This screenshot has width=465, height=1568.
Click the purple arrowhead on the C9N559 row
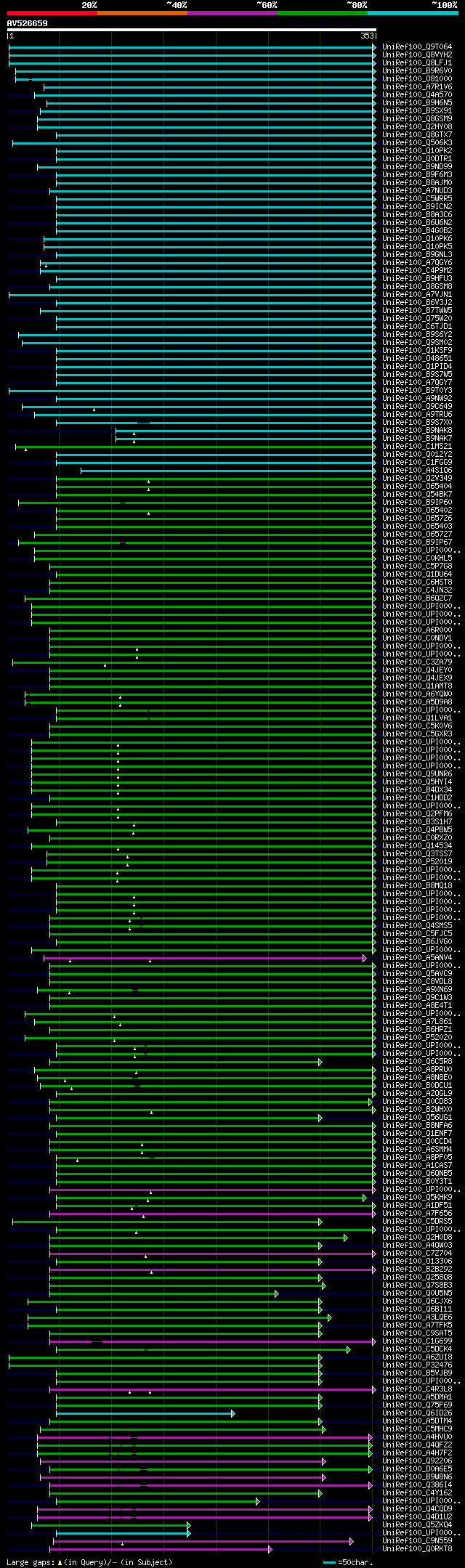click(352, 1541)
